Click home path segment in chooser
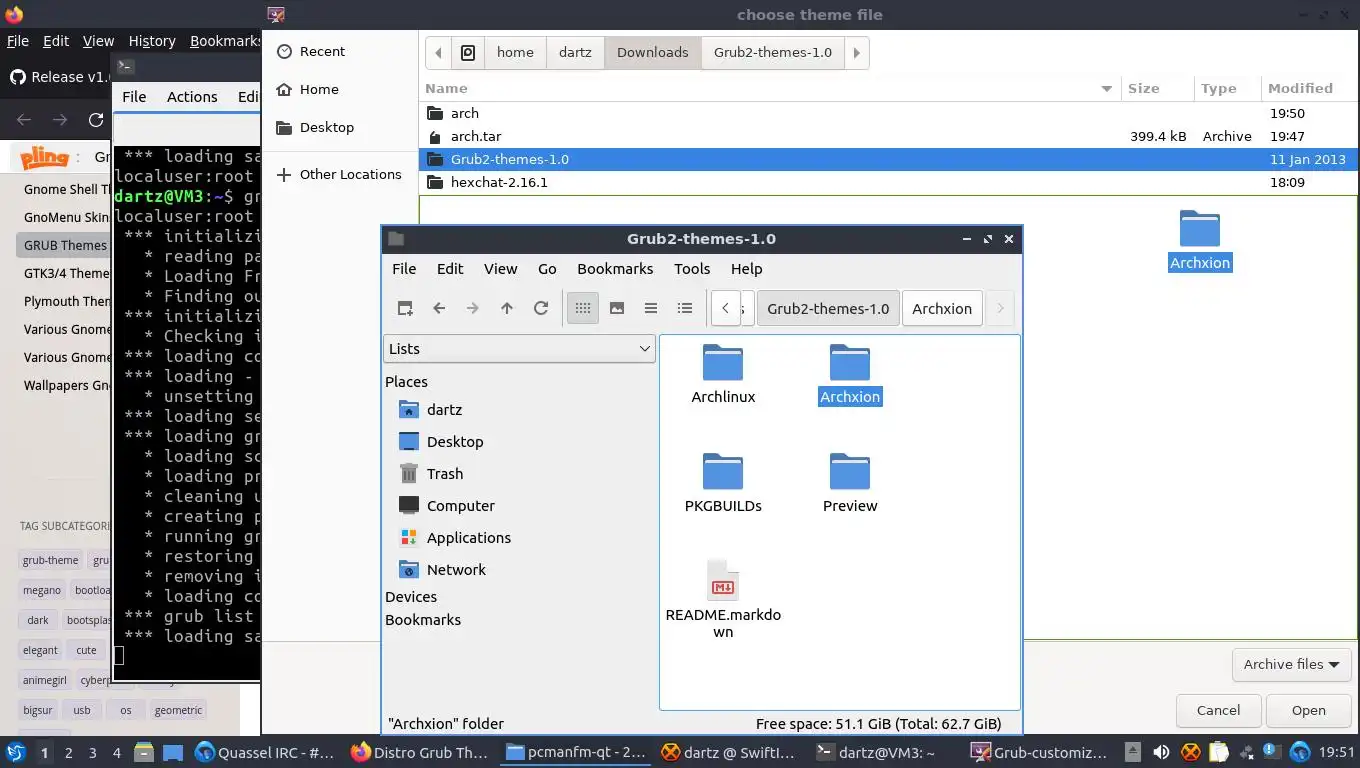 point(515,52)
